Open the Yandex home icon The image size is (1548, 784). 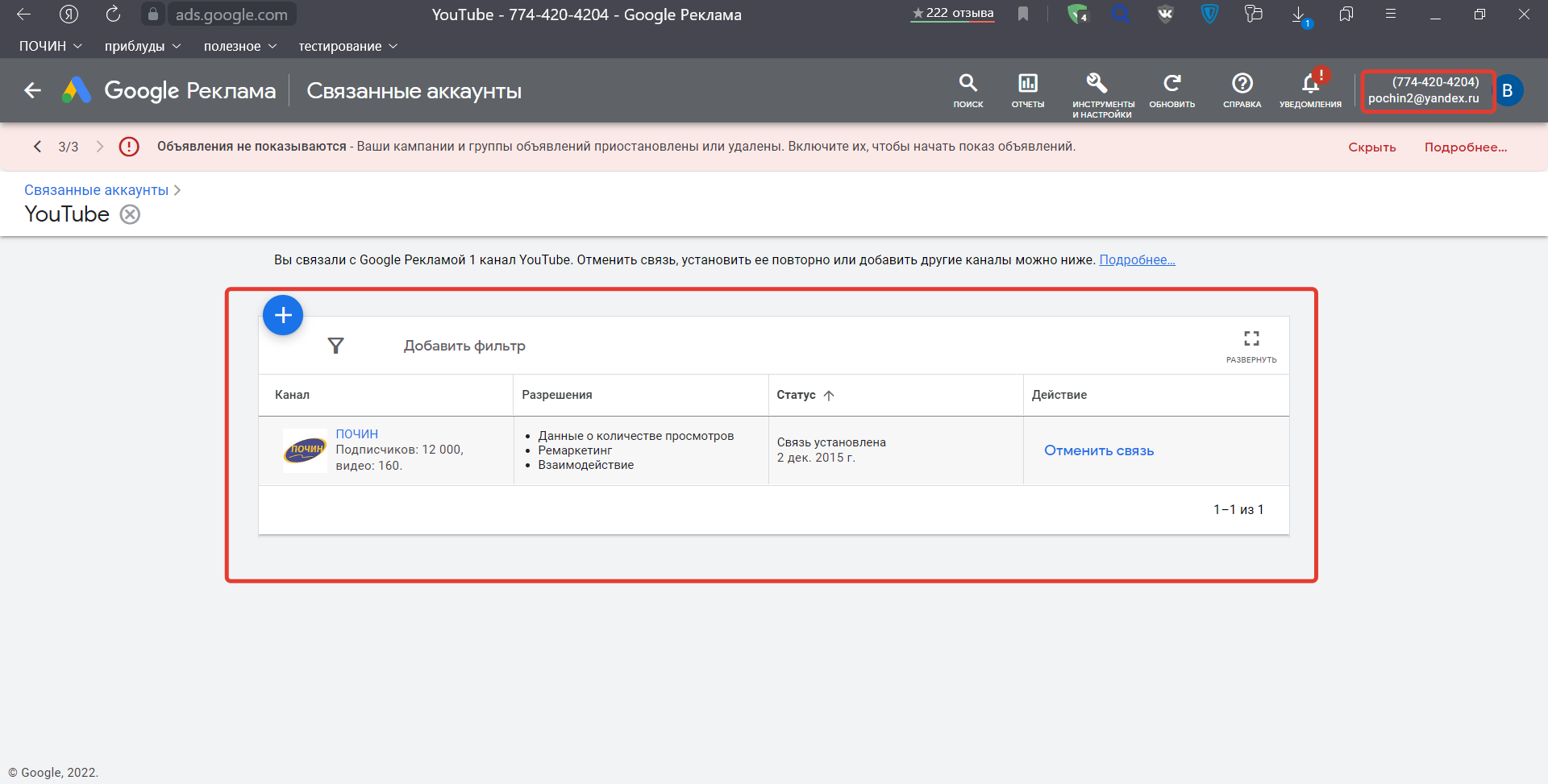click(x=69, y=15)
